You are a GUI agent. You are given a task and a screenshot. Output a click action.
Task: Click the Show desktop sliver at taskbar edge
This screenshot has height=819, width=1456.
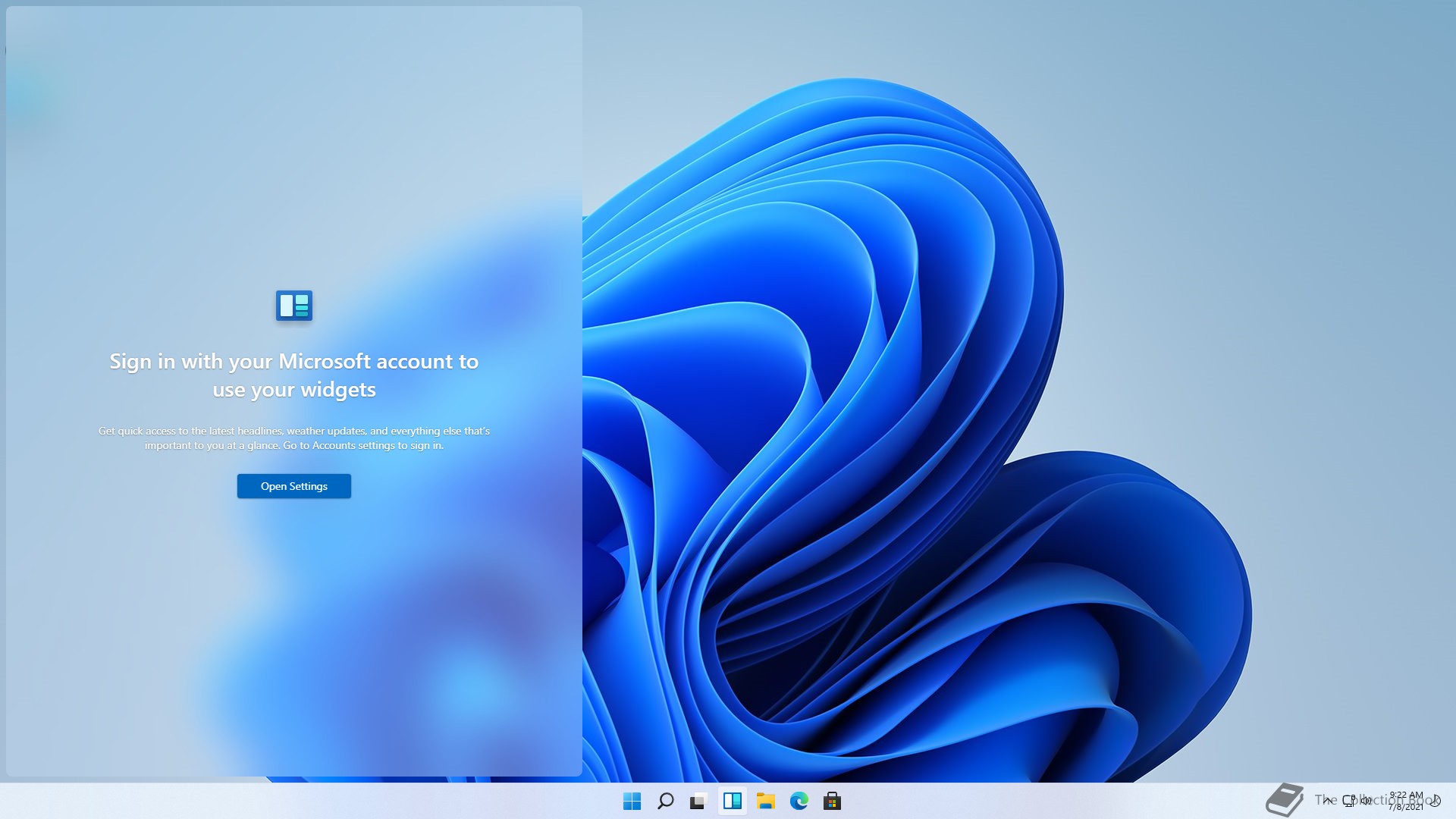pos(1453,801)
